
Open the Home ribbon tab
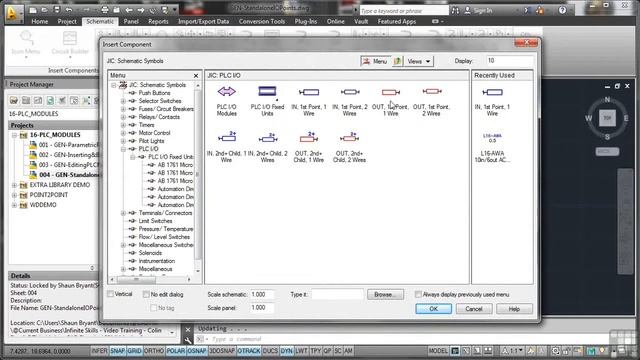point(40,21)
